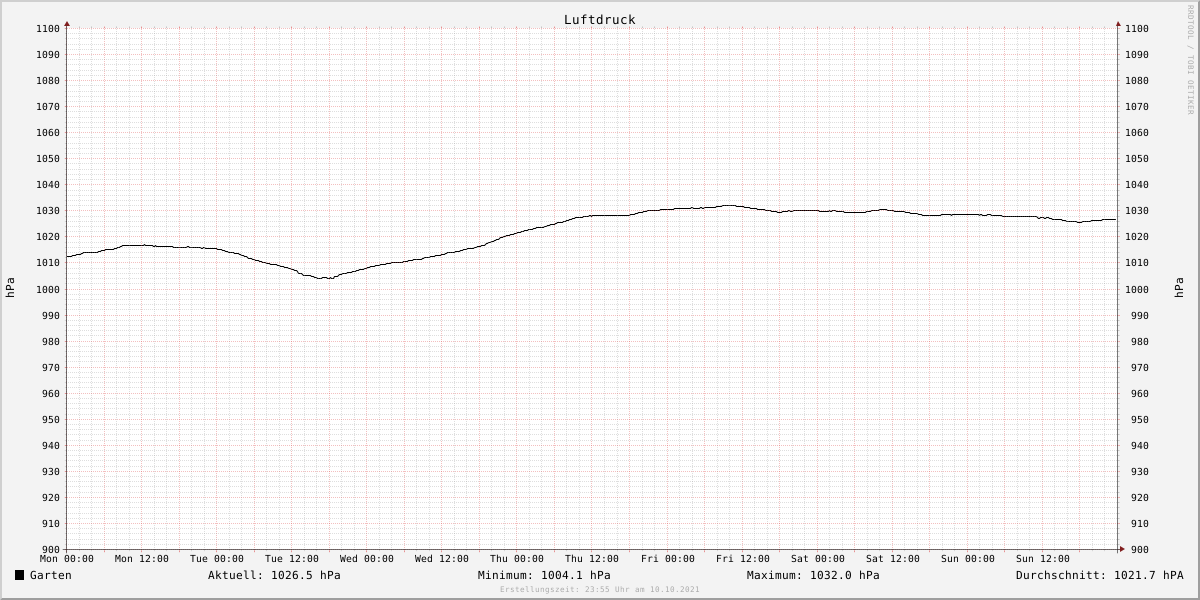Click the Sat 12:00 time axis label
Image resolution: width=1200 pixels, height=600 pixels.
click(893, 559)
